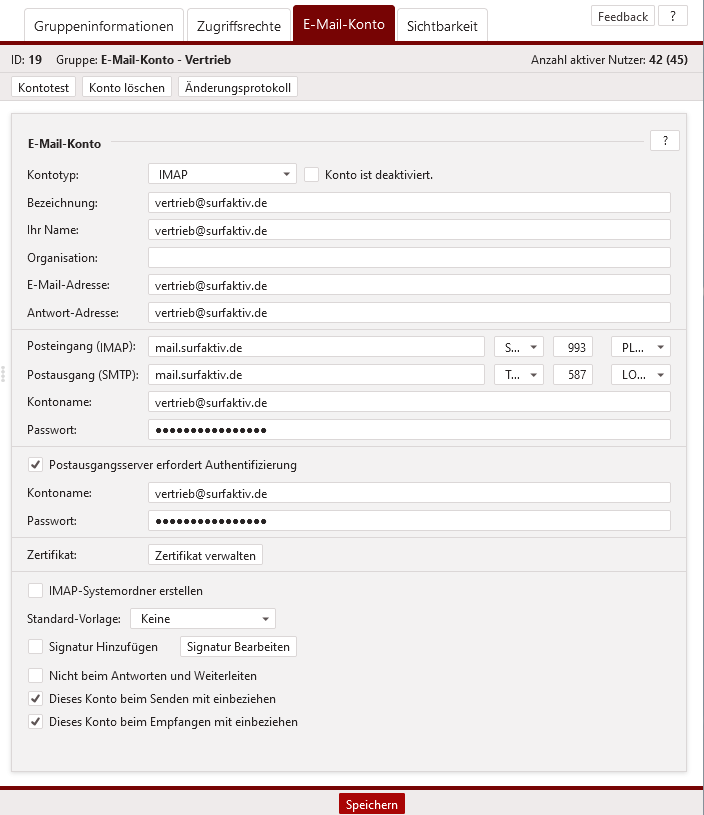Expand the Kontotyp IMAP dropdown

(222, 174)
